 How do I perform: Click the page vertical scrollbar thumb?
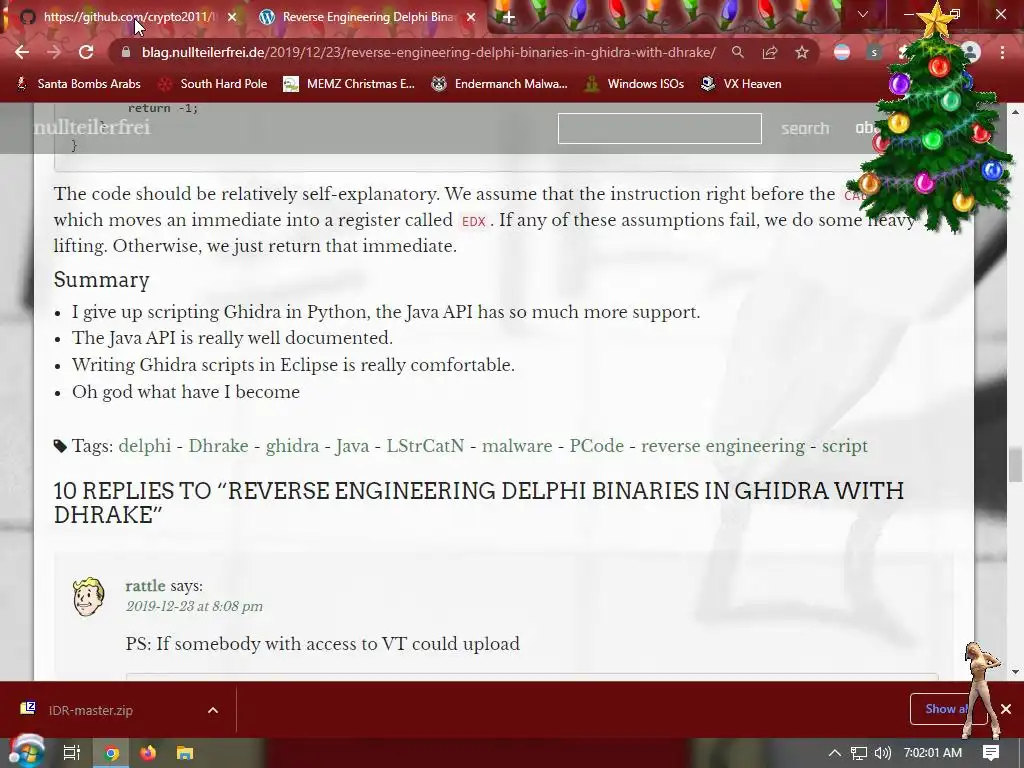coord(1015,464)
